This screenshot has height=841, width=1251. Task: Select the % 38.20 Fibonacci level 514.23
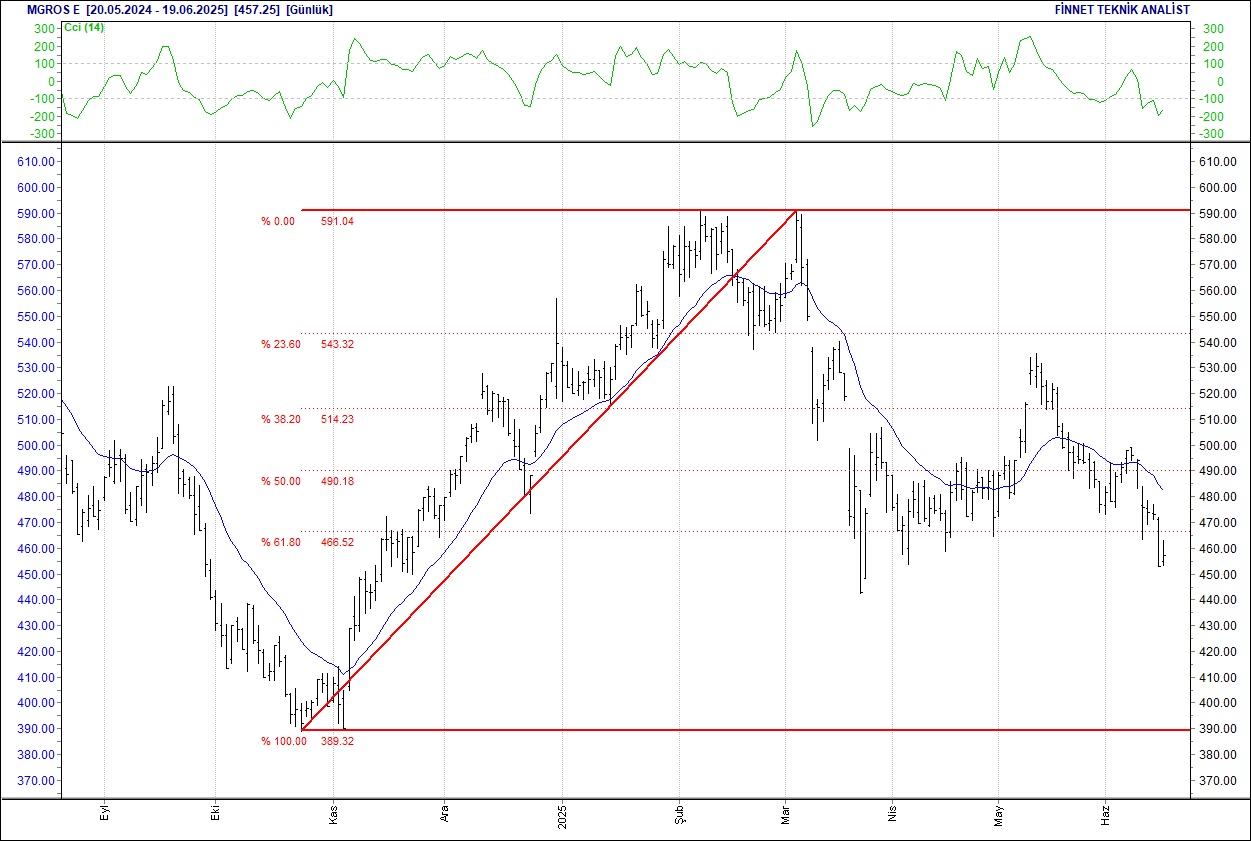tap(337, 419)
